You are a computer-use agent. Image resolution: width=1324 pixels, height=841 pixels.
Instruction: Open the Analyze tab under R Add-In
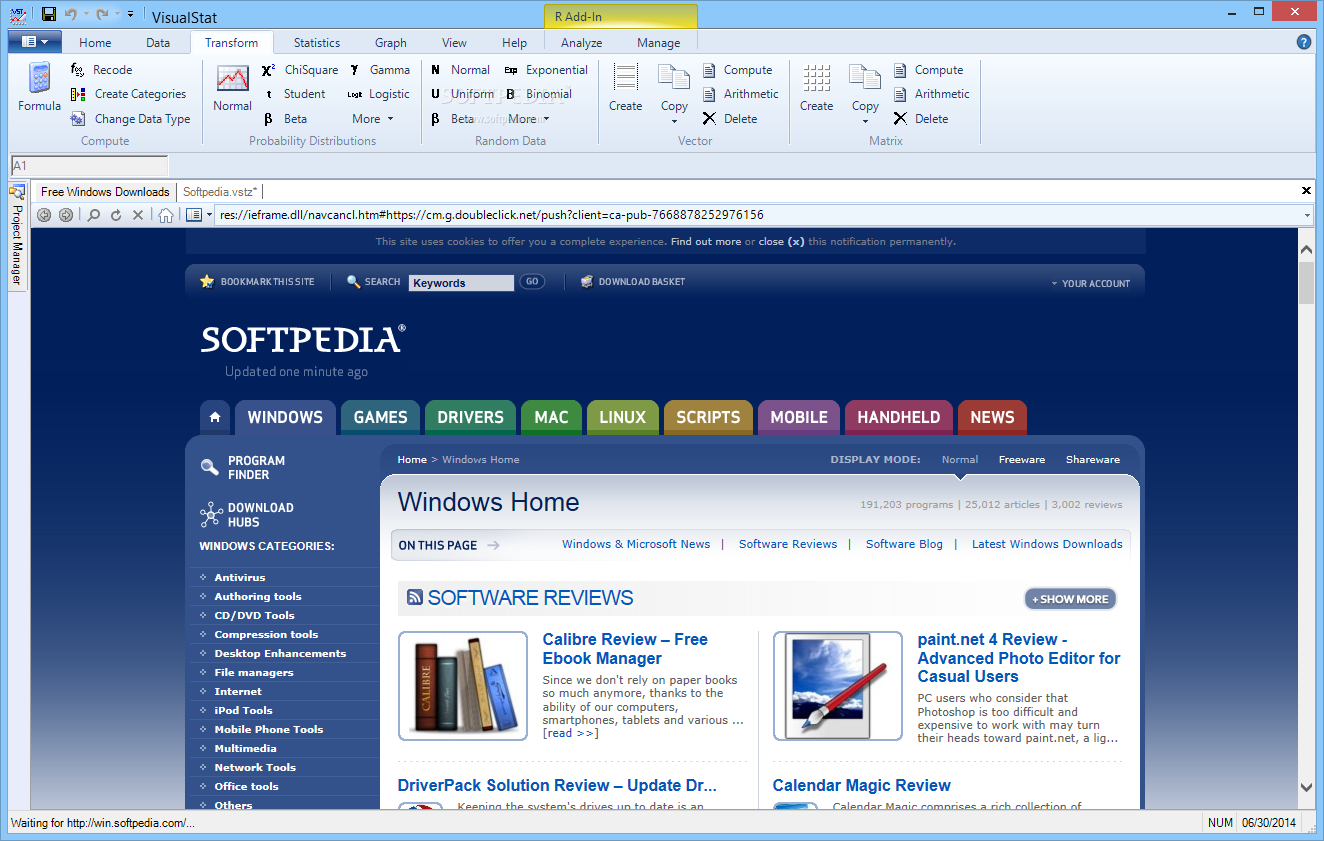582,43
